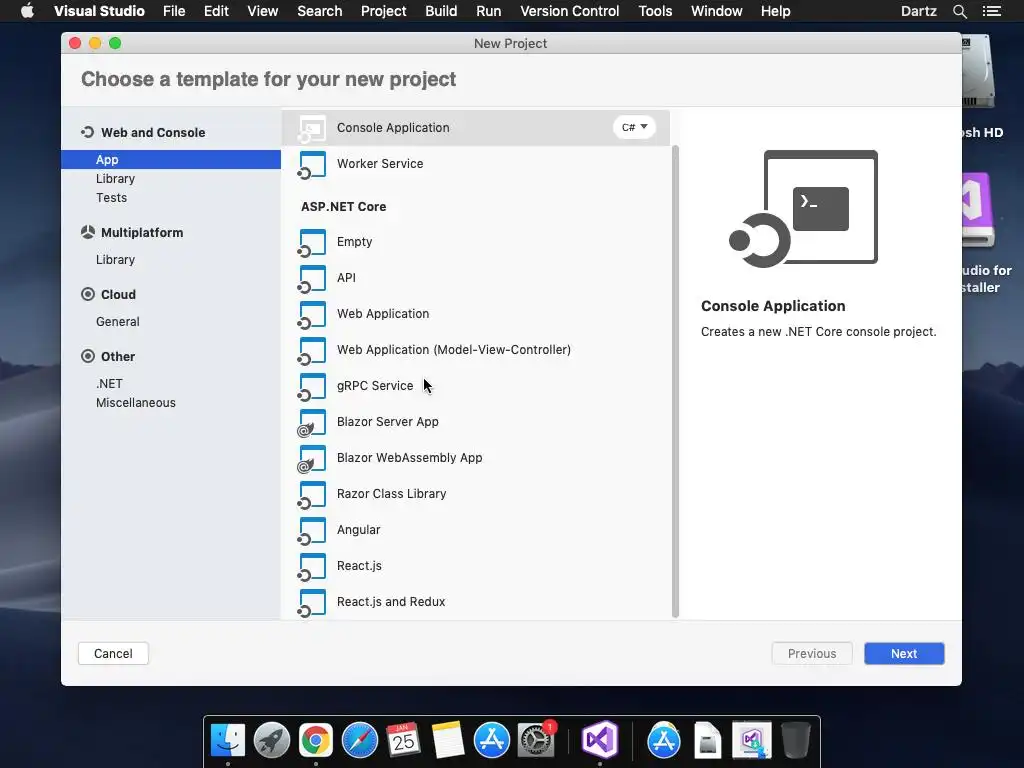Open the Build menu
The height and width of the screenshot is (768, 1024).
pos(441,11)
